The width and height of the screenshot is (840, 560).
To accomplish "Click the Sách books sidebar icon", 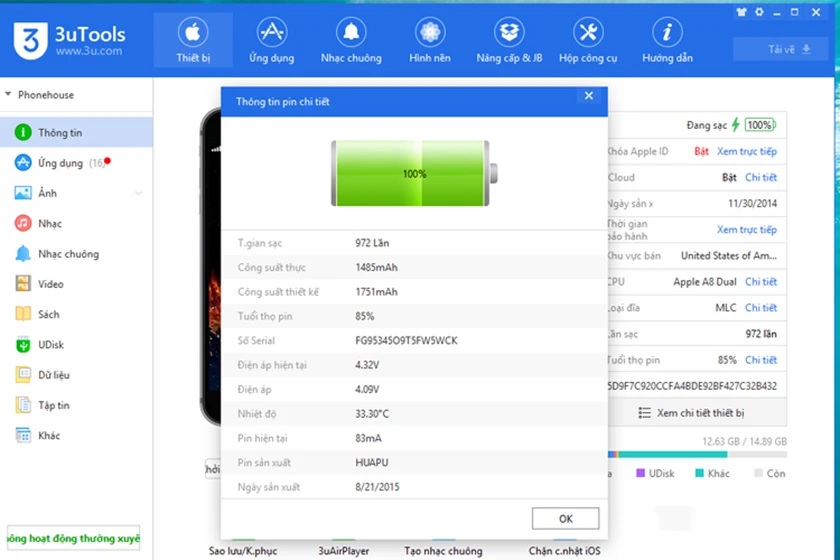I will (23, 314).
